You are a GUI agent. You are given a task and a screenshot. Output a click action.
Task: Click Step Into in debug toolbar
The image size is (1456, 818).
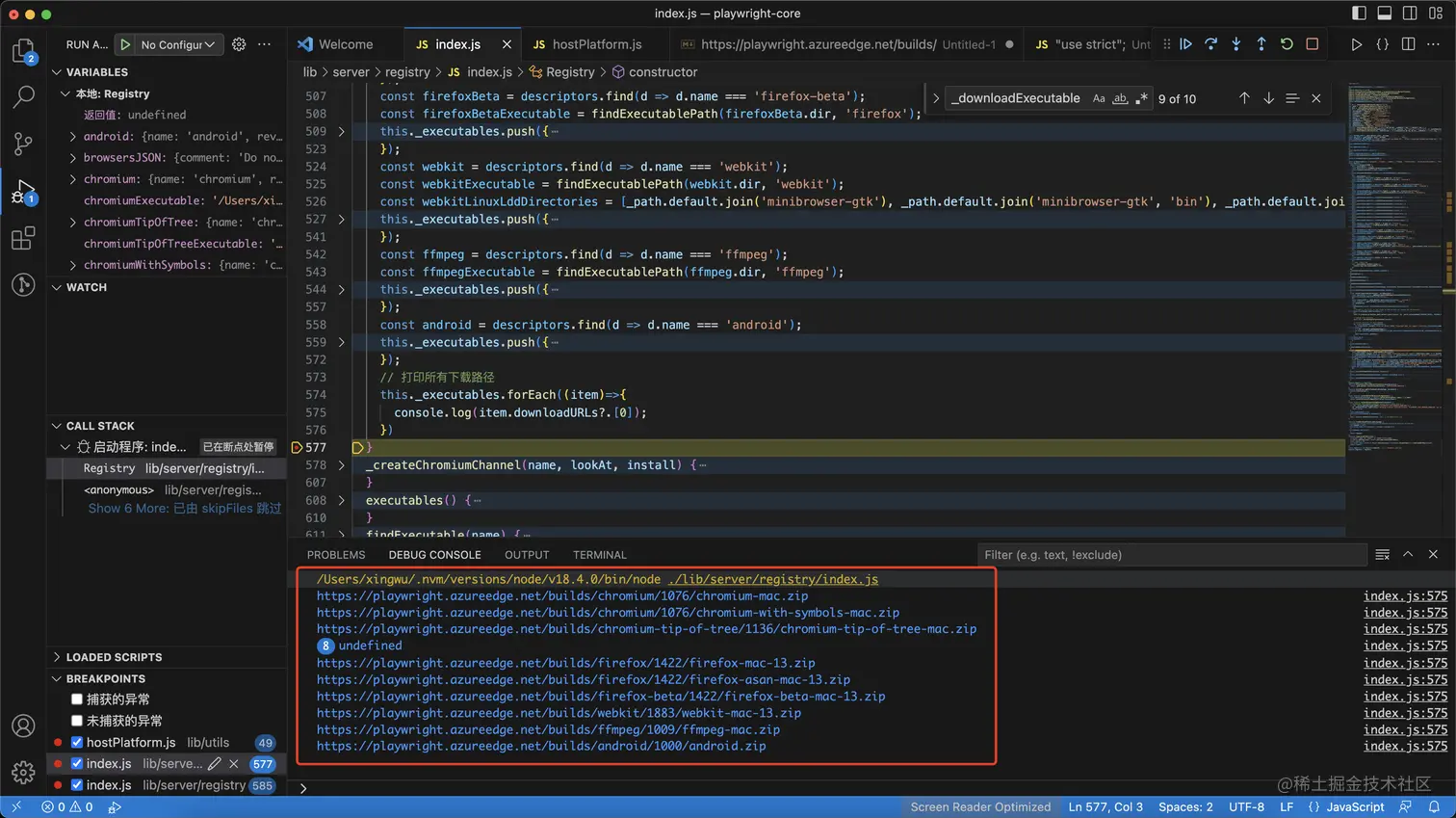tap(1236, 44)
